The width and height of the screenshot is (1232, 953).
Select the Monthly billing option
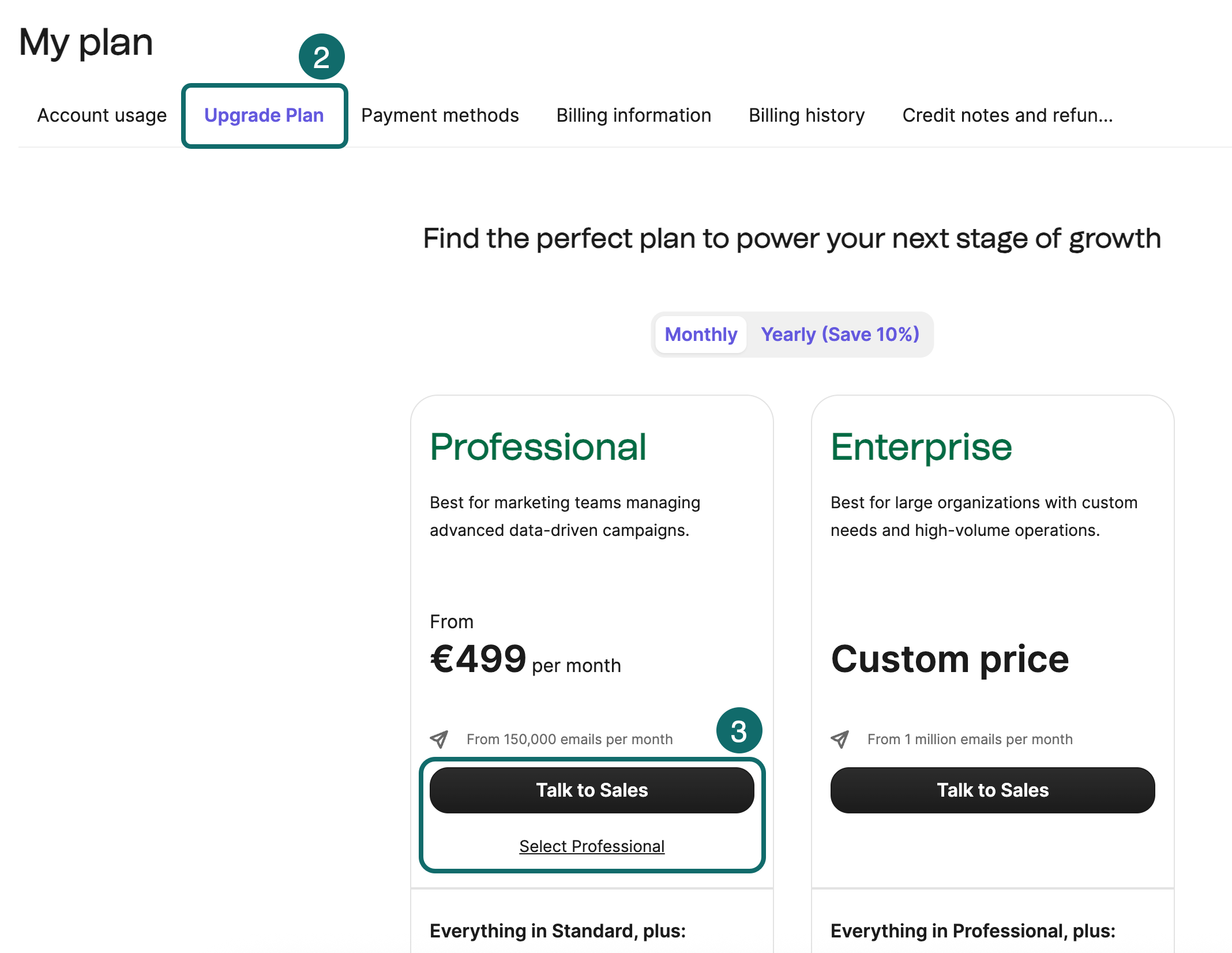700,334
